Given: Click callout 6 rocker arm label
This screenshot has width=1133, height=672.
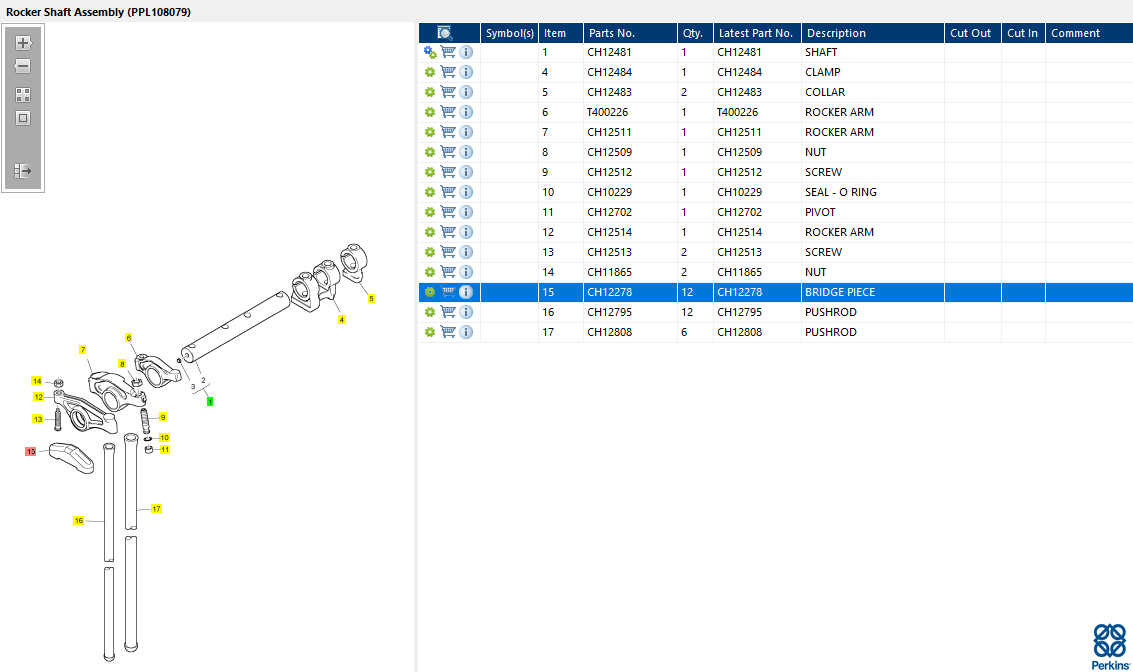Looking at the screenshot, I should coord(129,338).
